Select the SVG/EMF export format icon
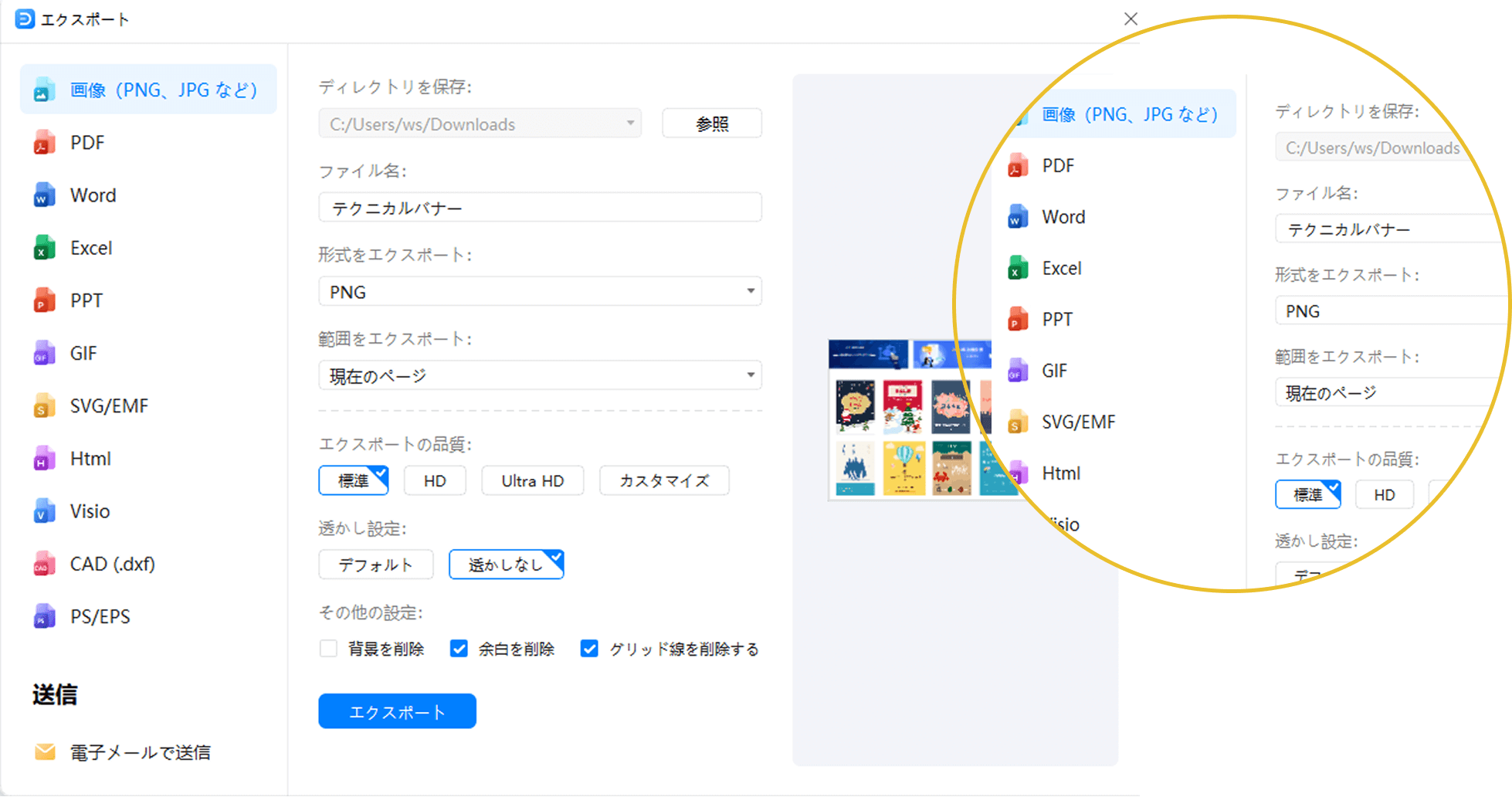The height and width of the screenshot is (797, 1512). click(x=44, y=405)
